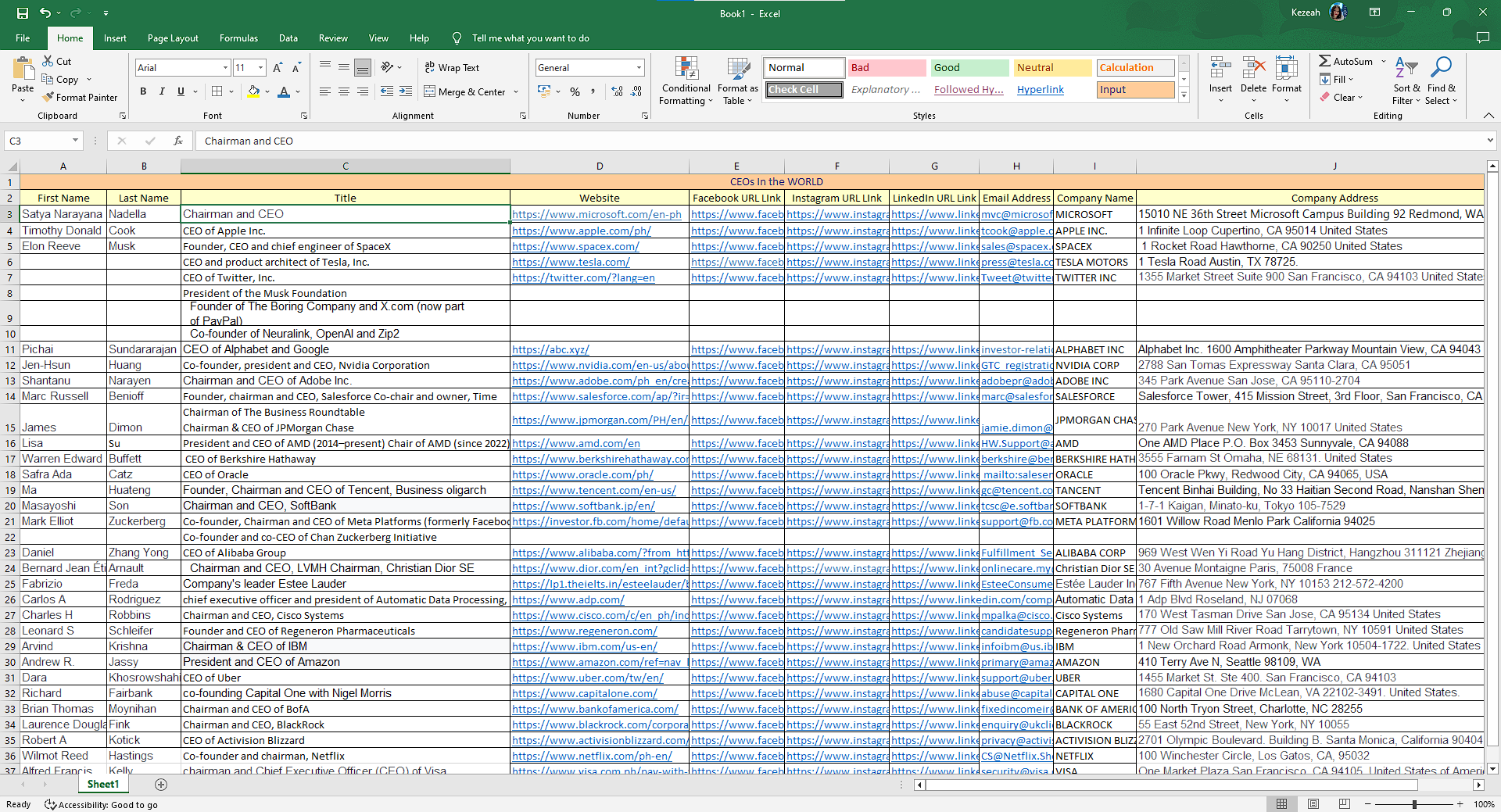Apply the Borders icon

217,91
